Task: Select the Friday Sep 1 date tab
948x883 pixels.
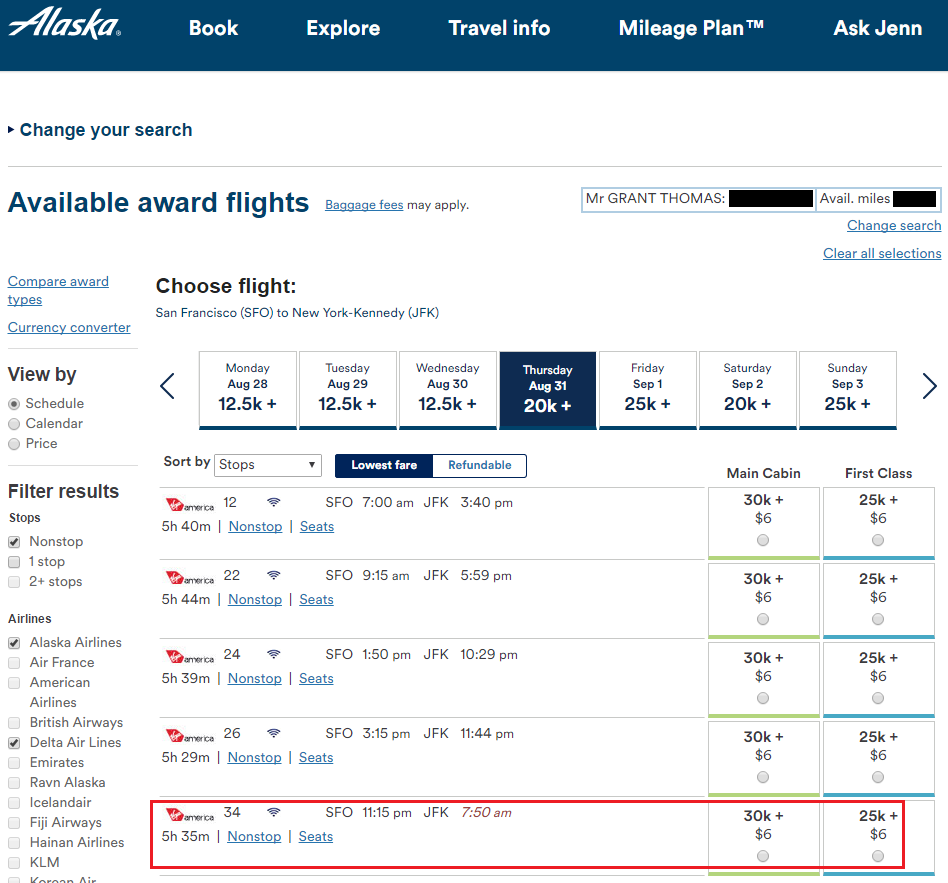Action: point(648,389)
